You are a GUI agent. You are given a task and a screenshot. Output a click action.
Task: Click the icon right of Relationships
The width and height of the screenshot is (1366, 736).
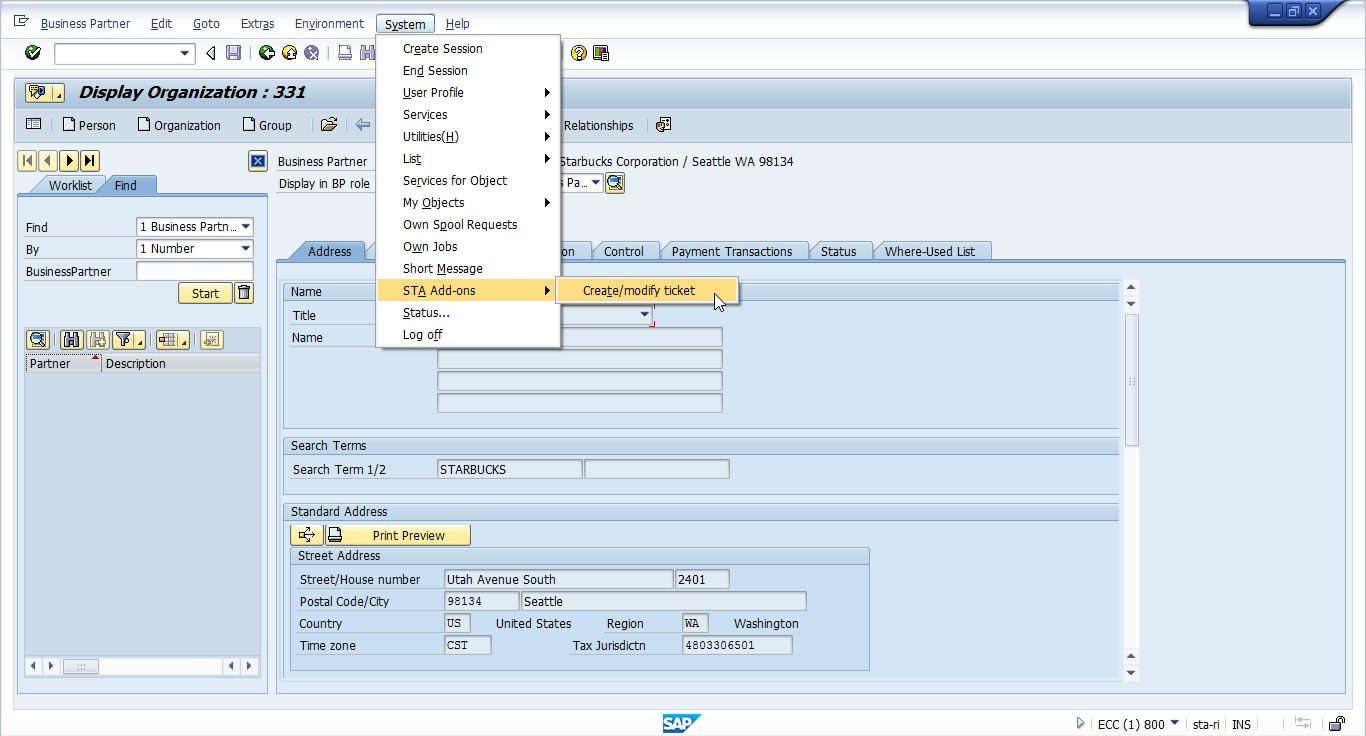pyautogui.click(x=663, y=125)
